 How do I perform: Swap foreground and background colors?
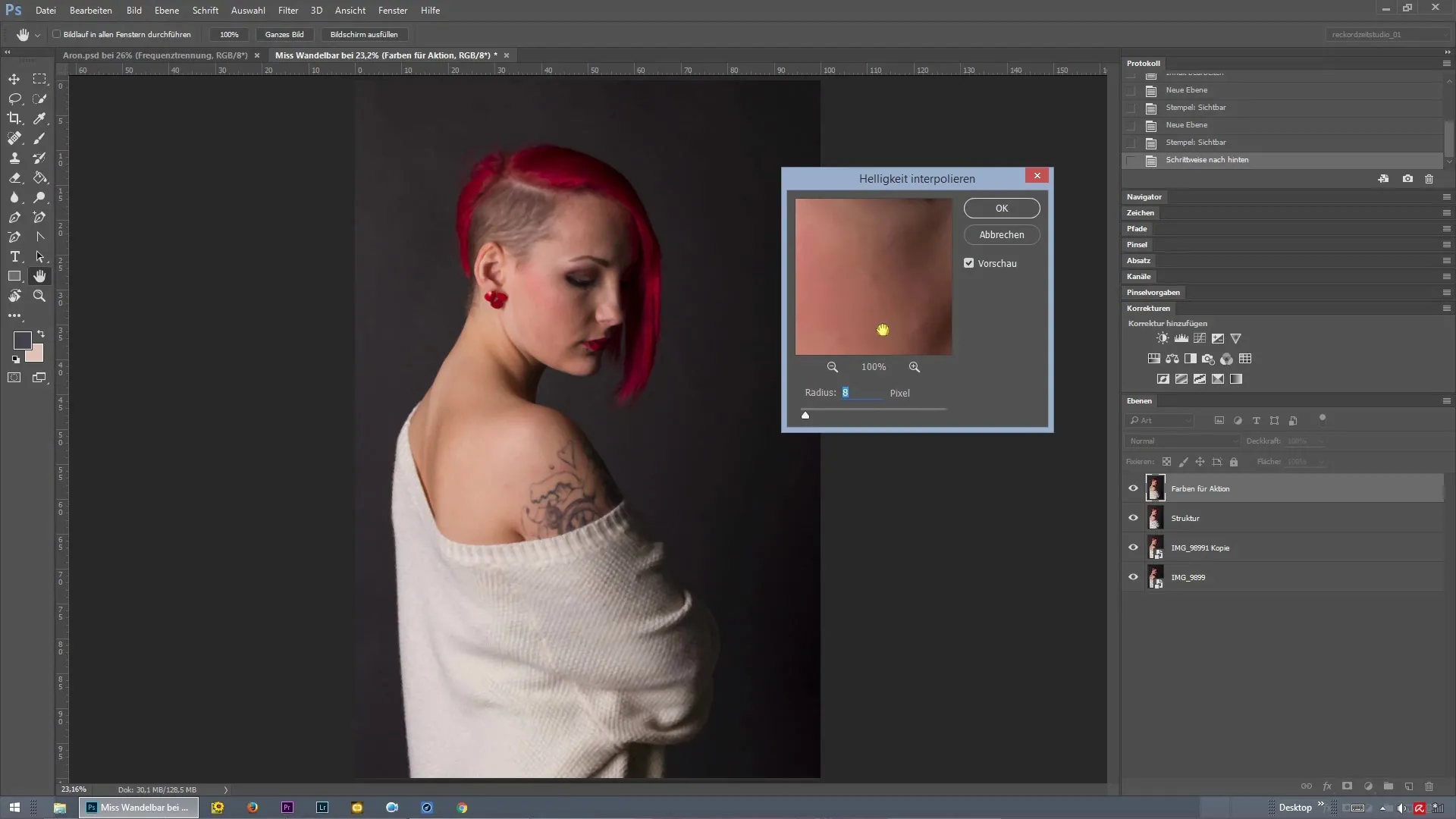(x=41, y=334)
